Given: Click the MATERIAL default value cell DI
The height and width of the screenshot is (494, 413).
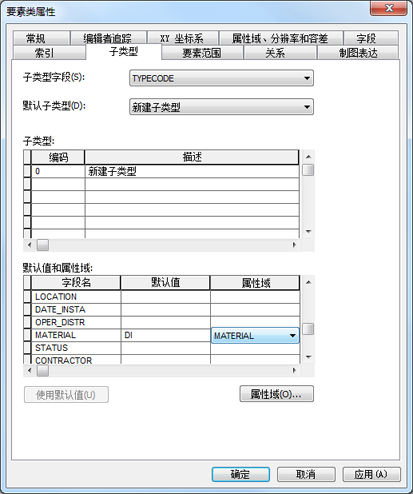Looking at the screenshot, I should click(165, 335).
